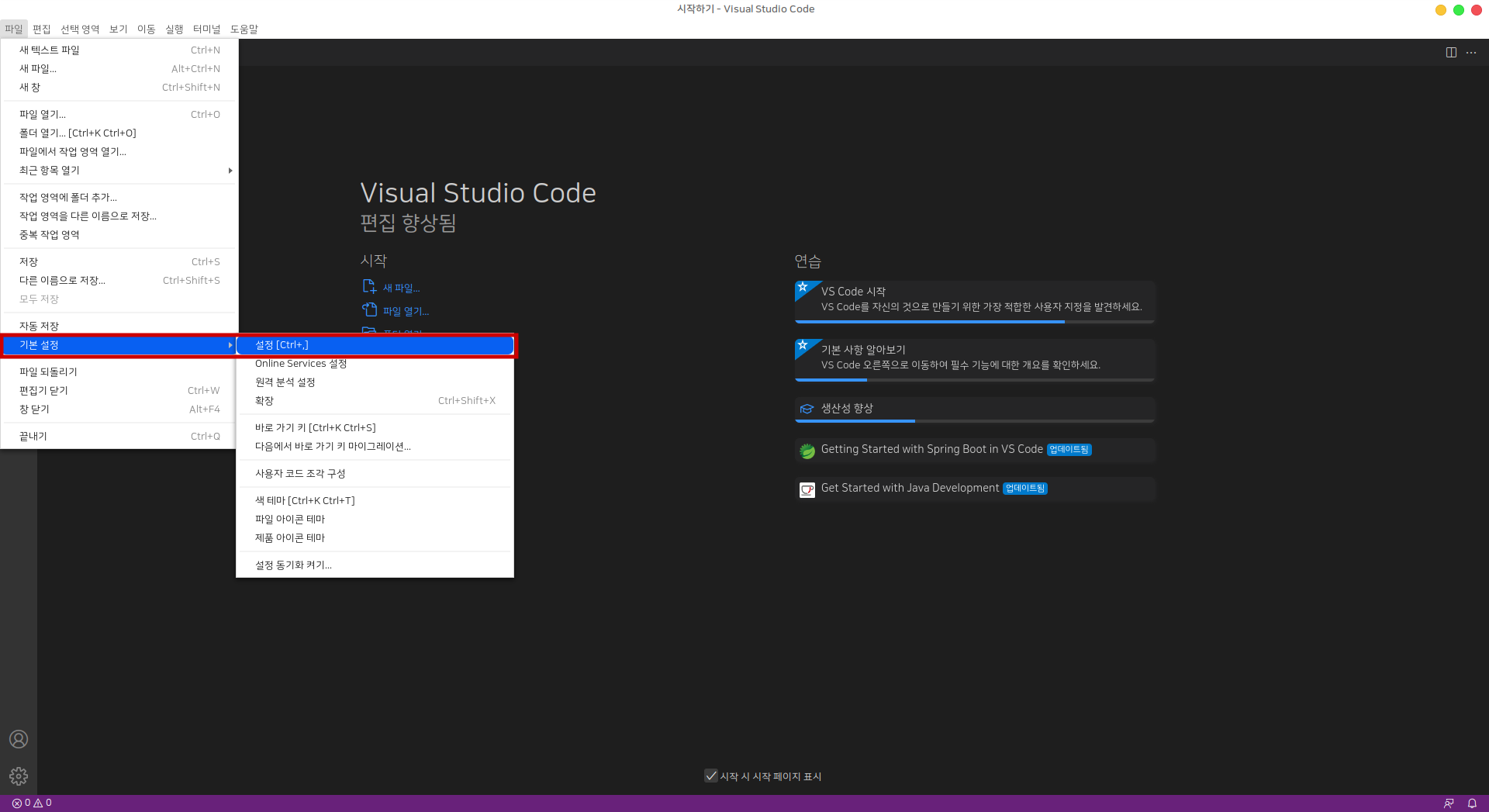Viewport: 1489px width, 812px height.
Task: Open the Accounts icon in activity bar
Action: (19, 739)
